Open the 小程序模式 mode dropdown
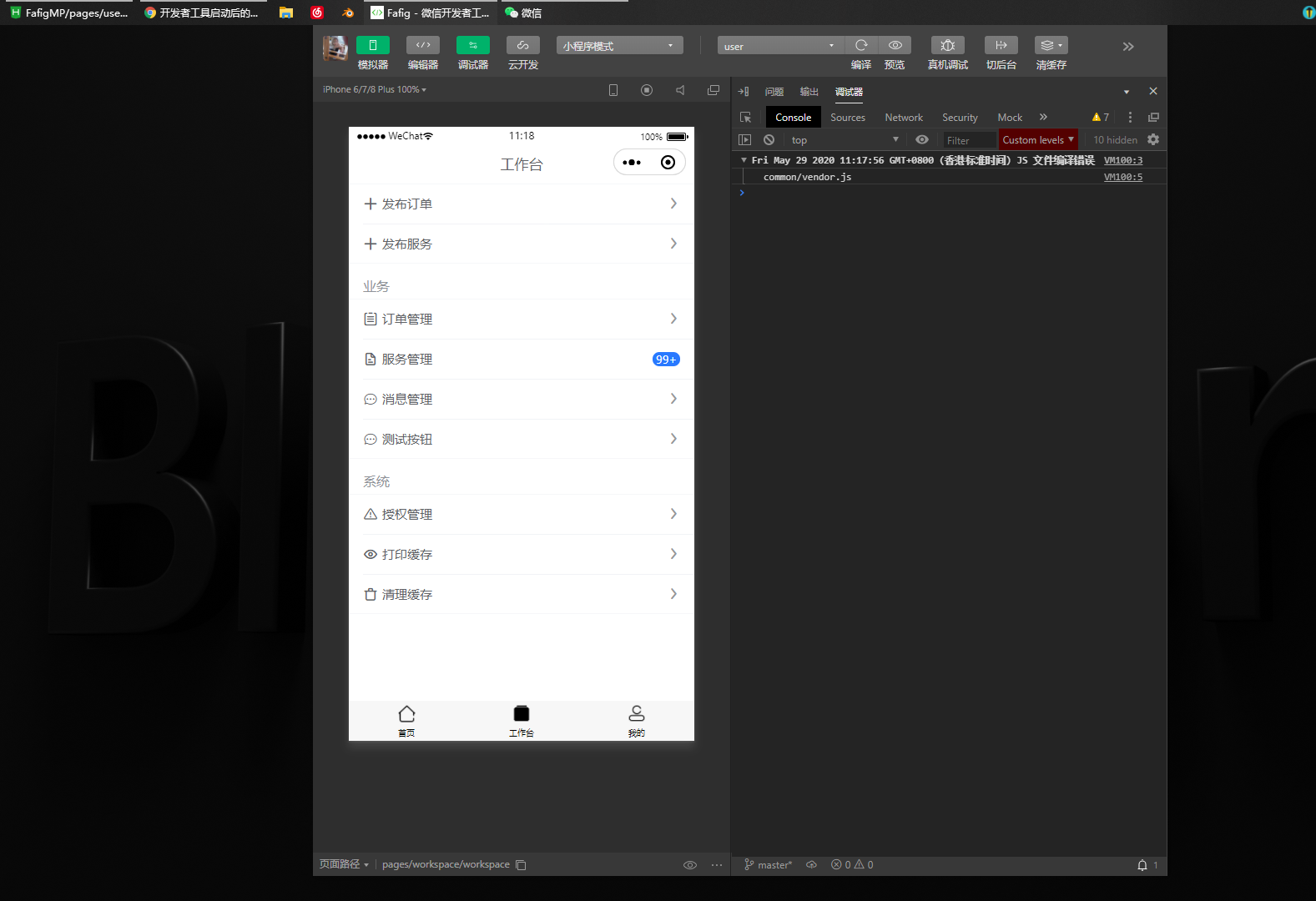The width and height of the screenshot is (1316, 901). coord(619,46)
